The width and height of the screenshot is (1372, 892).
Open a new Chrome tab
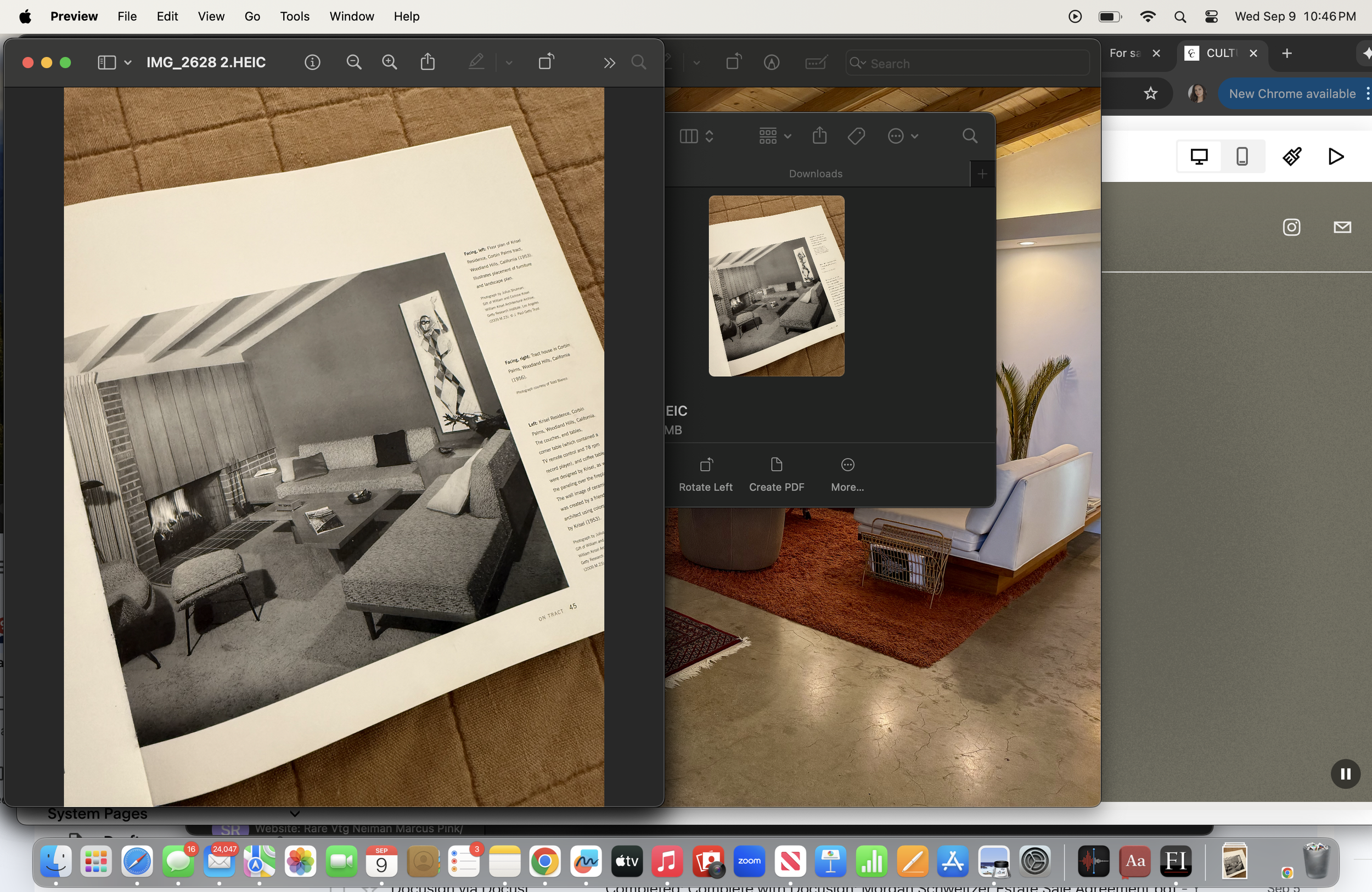pos(1287,53)
